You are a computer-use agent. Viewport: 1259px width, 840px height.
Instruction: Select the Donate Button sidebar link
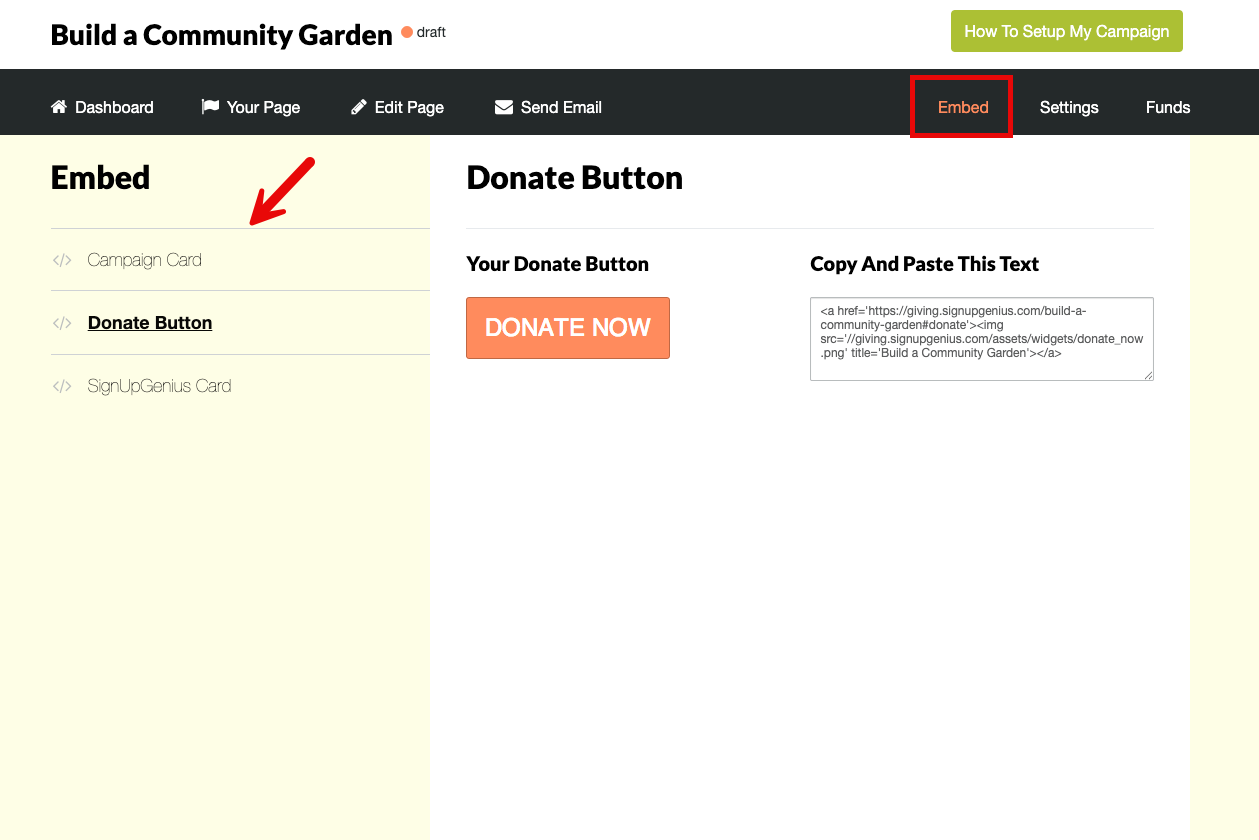pos(150,323)
